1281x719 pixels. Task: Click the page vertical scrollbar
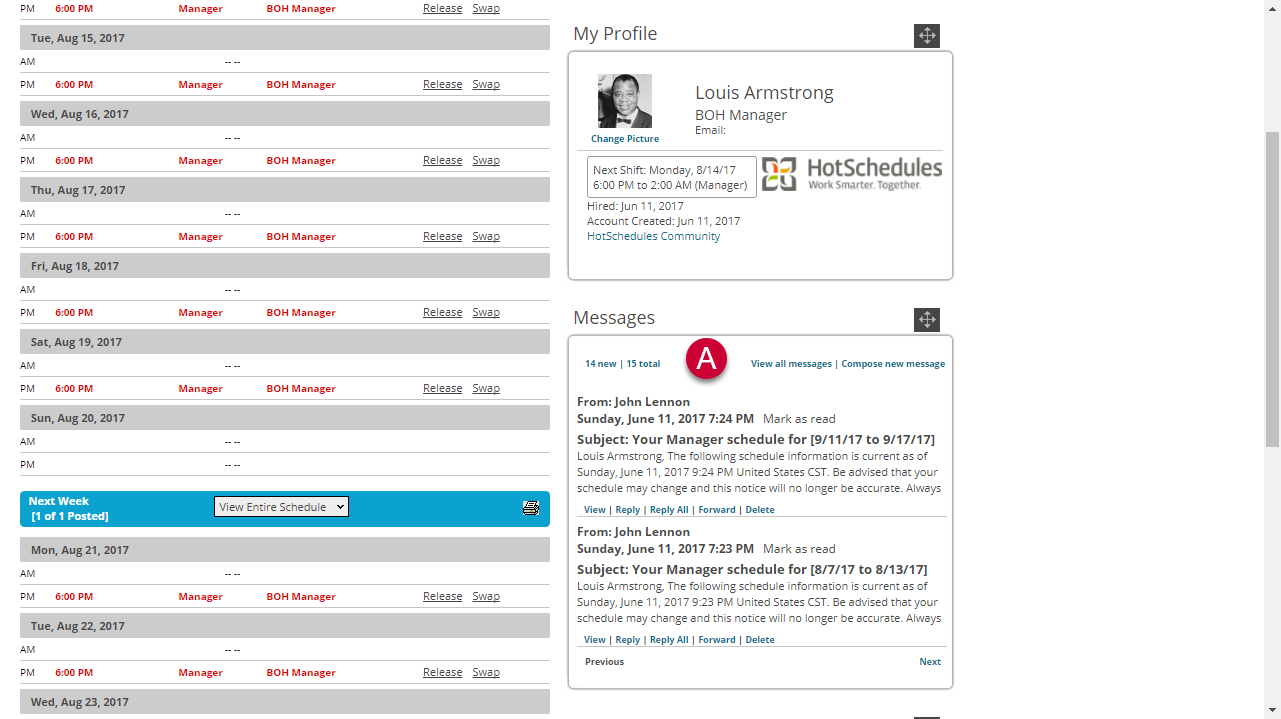click(1272, 290)
